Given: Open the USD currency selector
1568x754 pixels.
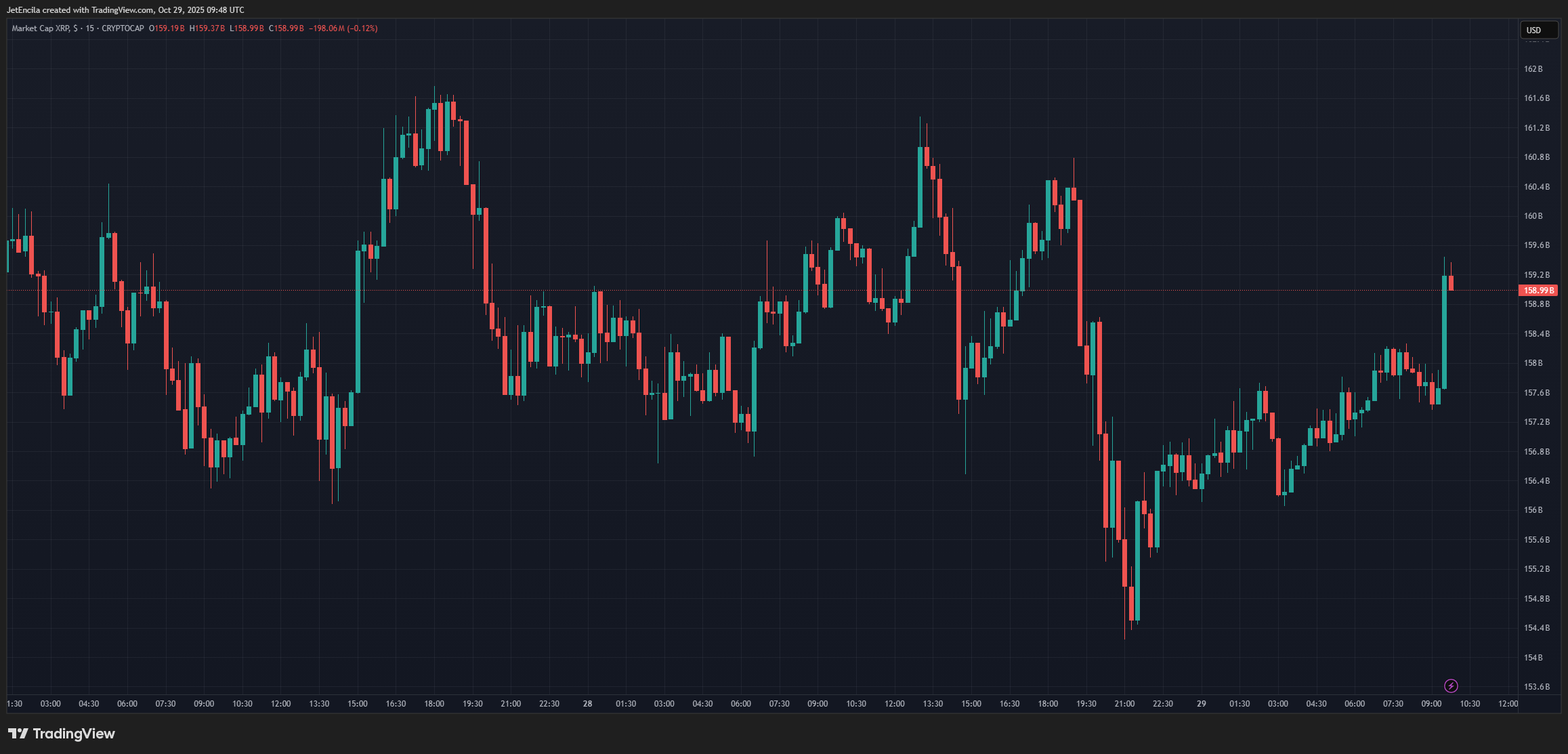Looking at the screenshot, I should point(1538,30).
